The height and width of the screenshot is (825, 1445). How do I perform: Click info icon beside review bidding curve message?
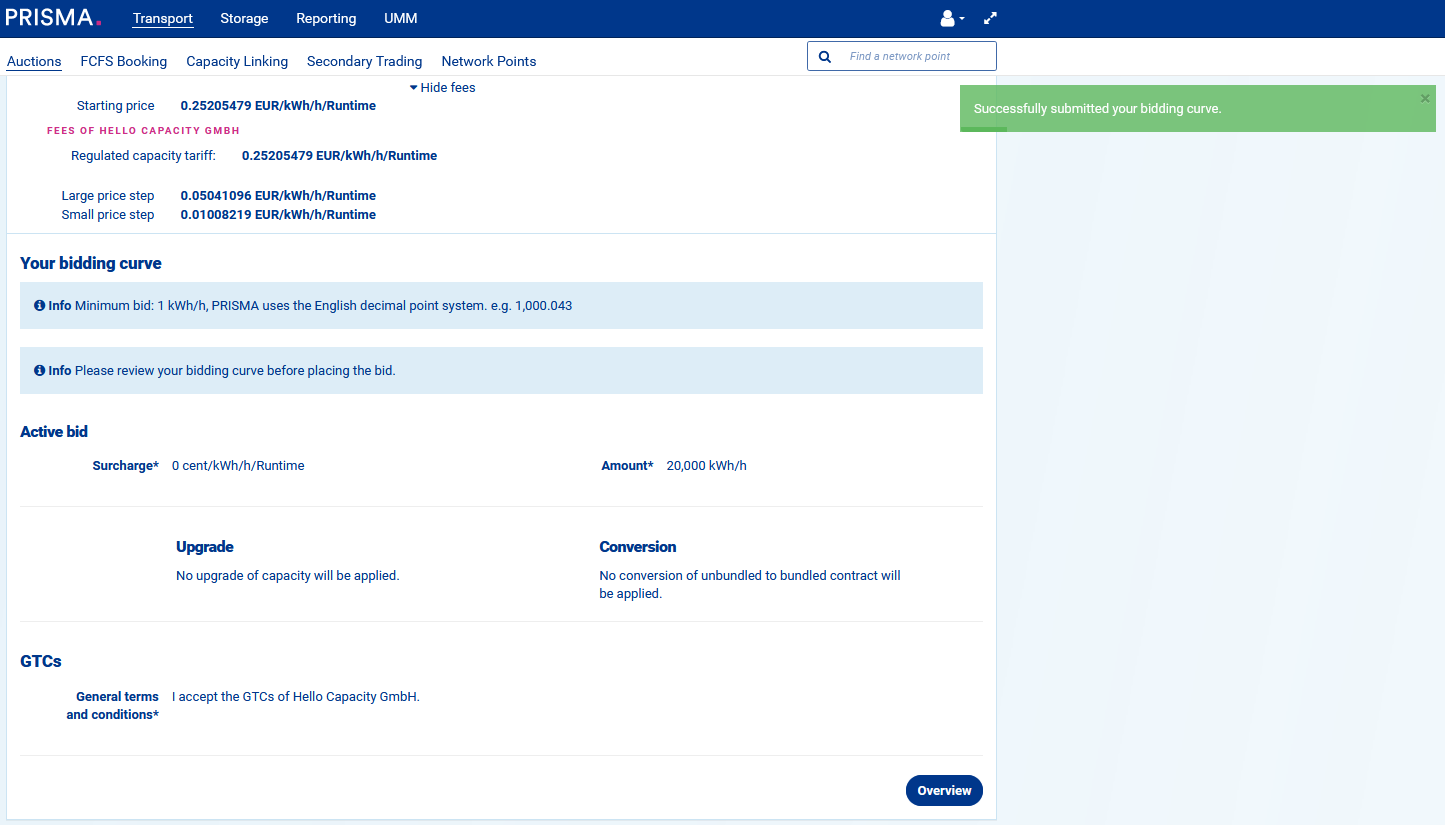[39, 371]
